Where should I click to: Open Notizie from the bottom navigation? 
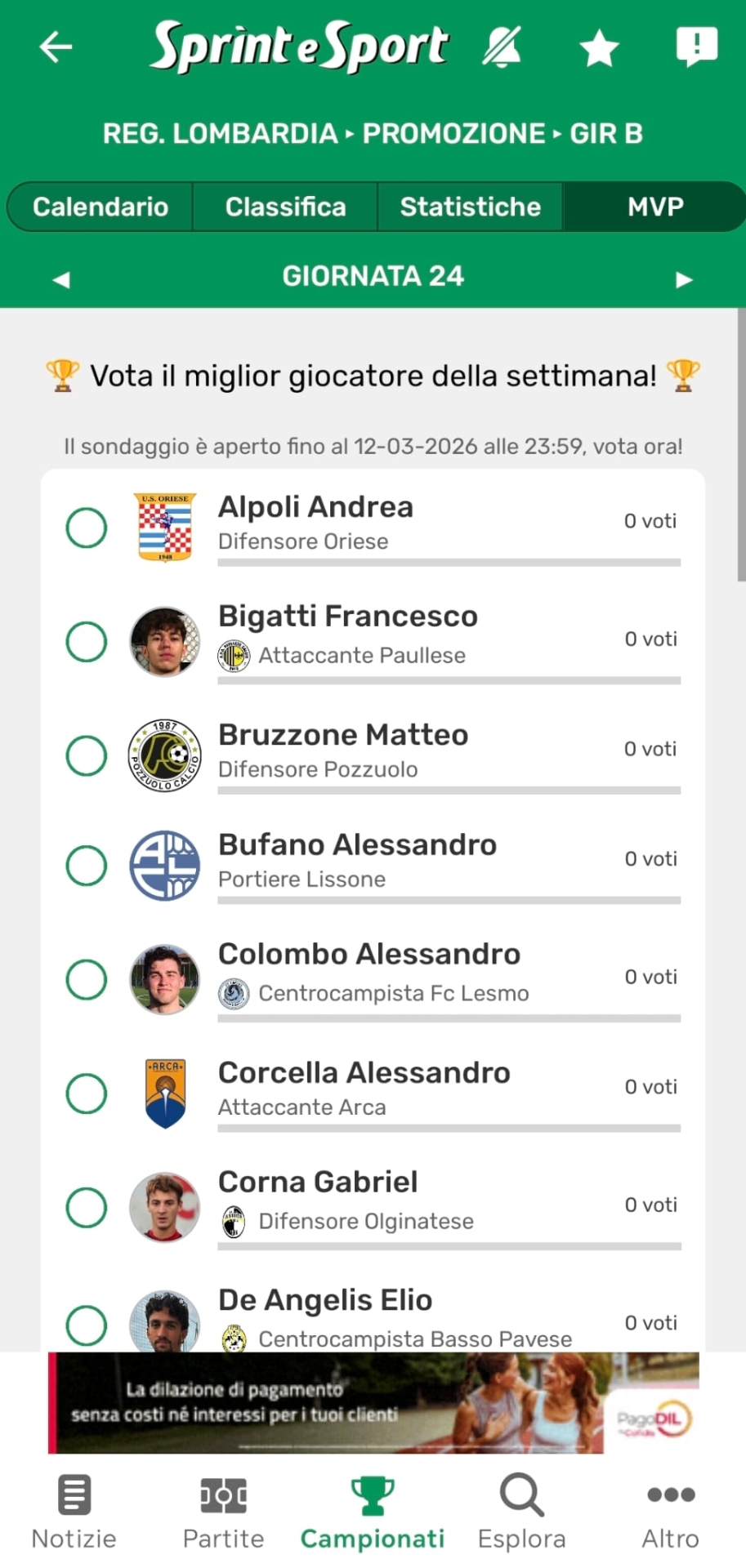(74, 1512)
